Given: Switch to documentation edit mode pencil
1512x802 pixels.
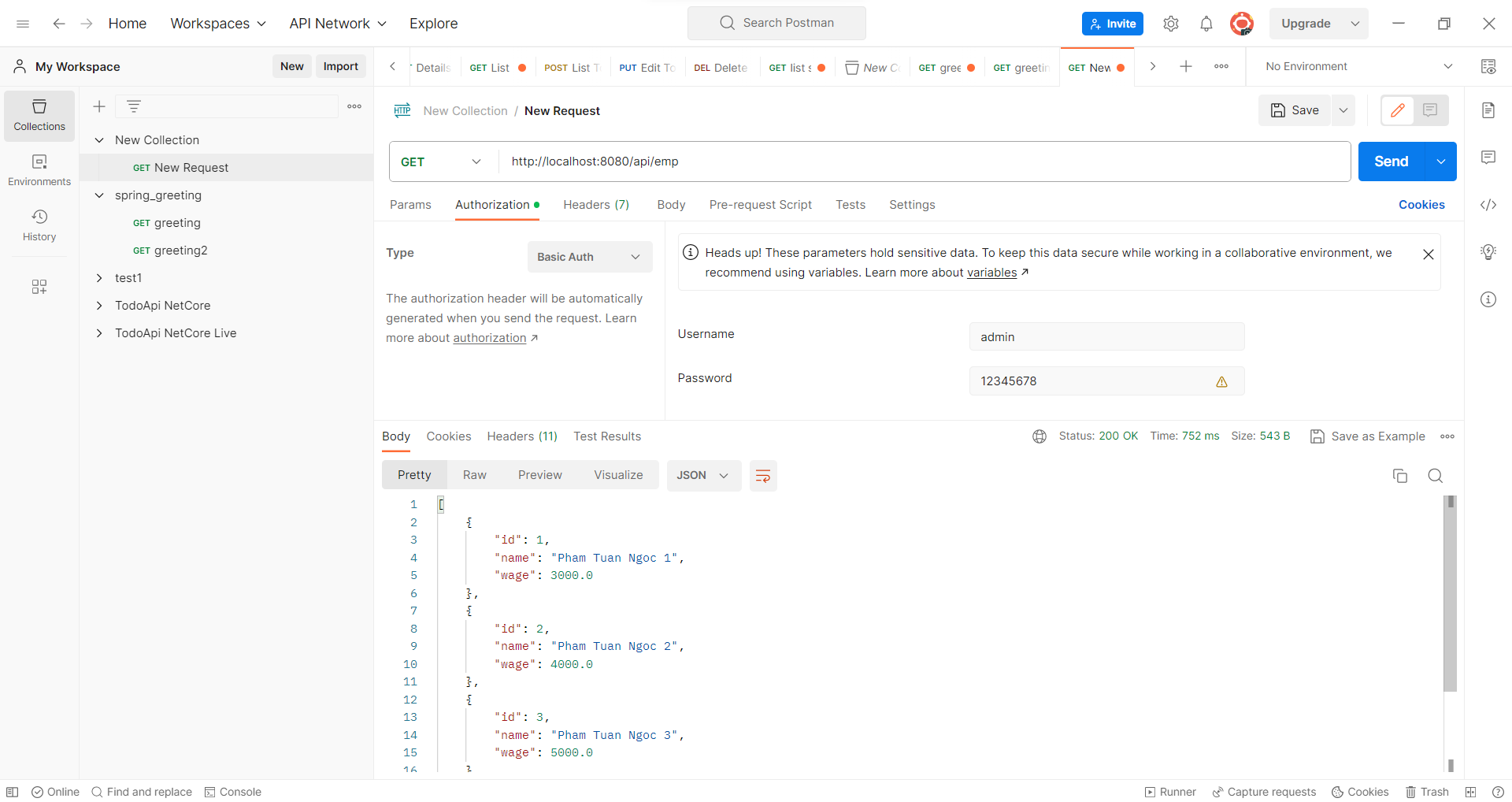Looking at the screenshot, I should [x=1399, y=110].
